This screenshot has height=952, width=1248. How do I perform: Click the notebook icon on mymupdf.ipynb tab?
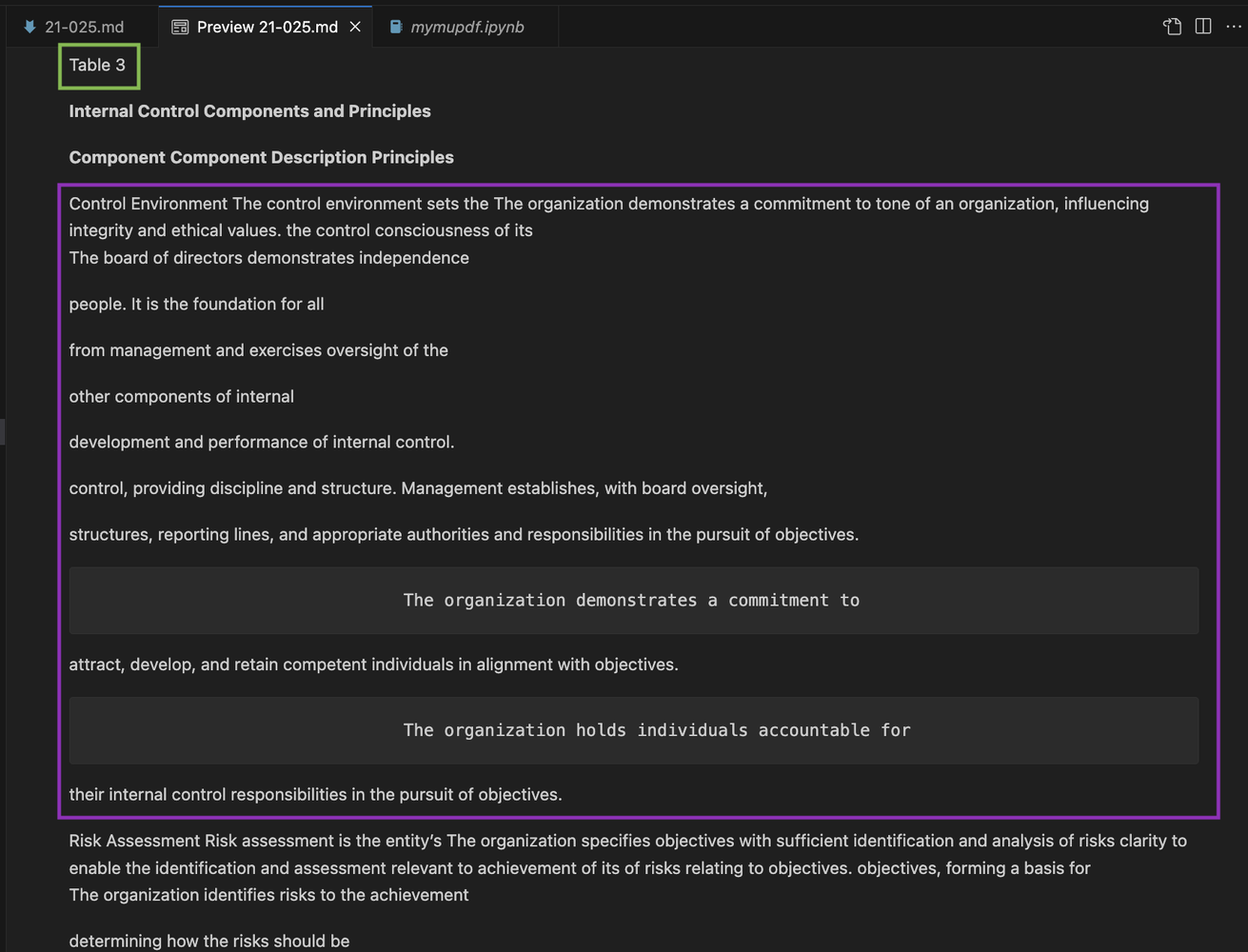pos(396,26)
